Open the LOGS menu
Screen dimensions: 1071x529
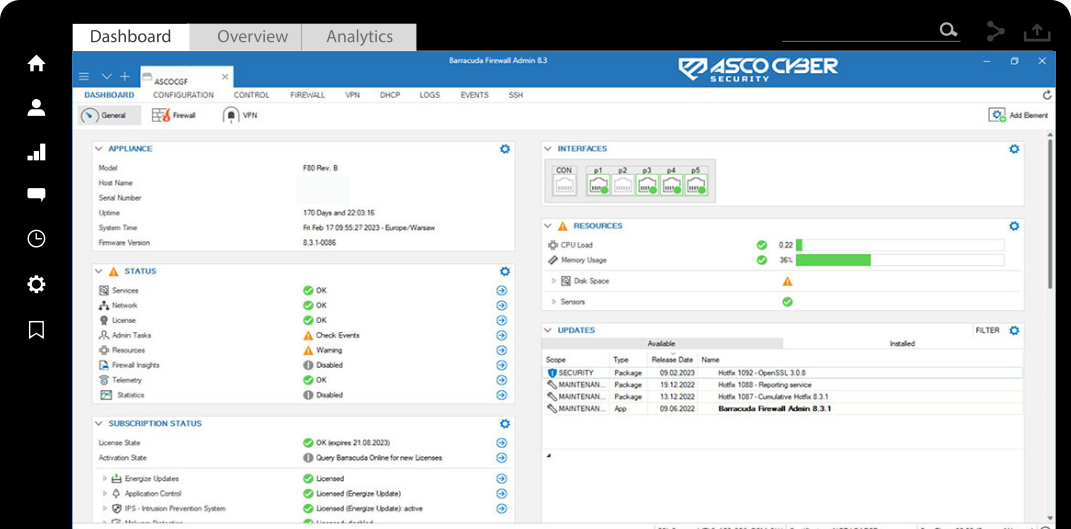coord(430,95)
